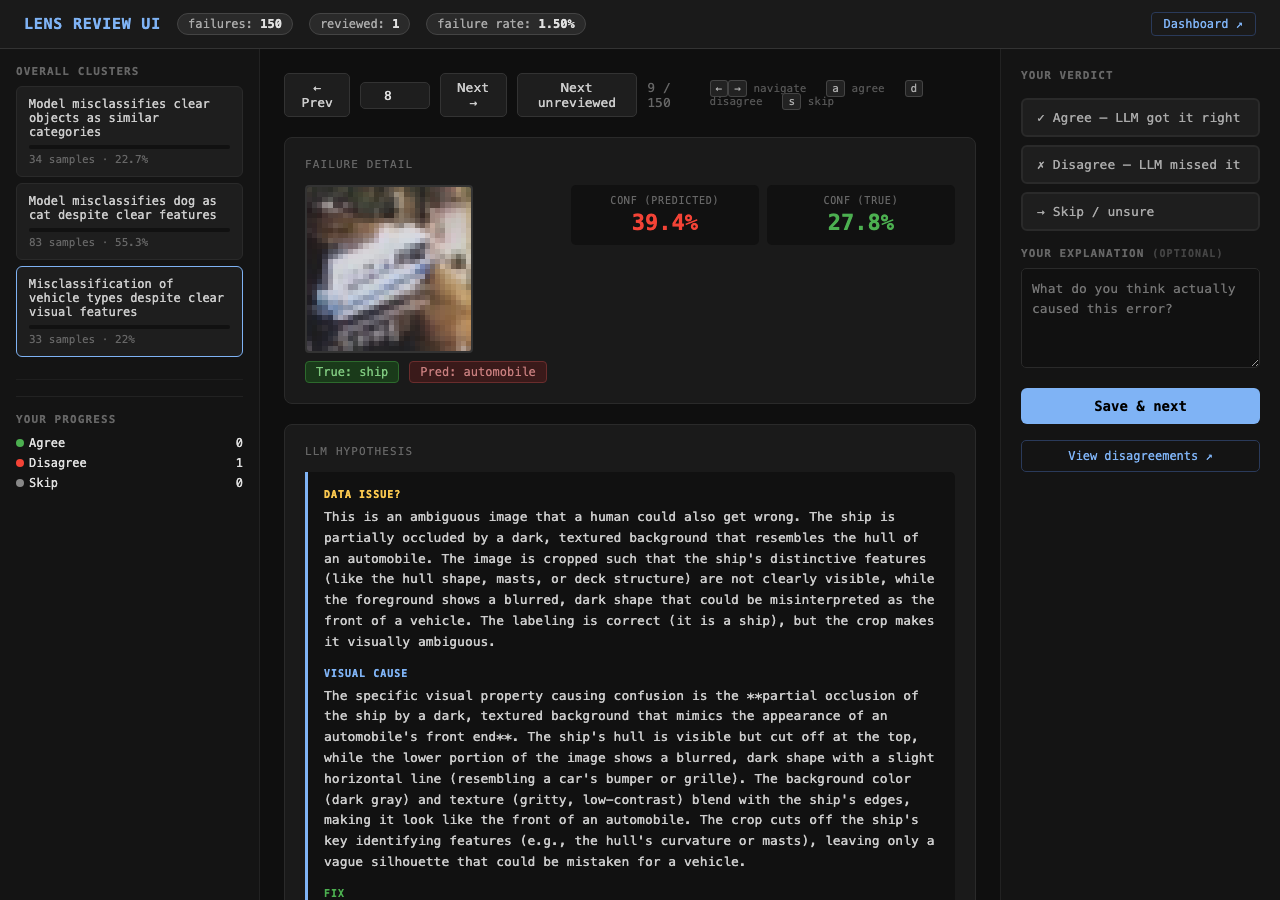This screenshot has width=1280, height=900.
Task: Focus the explanation text area
Action: [1140, 318]
